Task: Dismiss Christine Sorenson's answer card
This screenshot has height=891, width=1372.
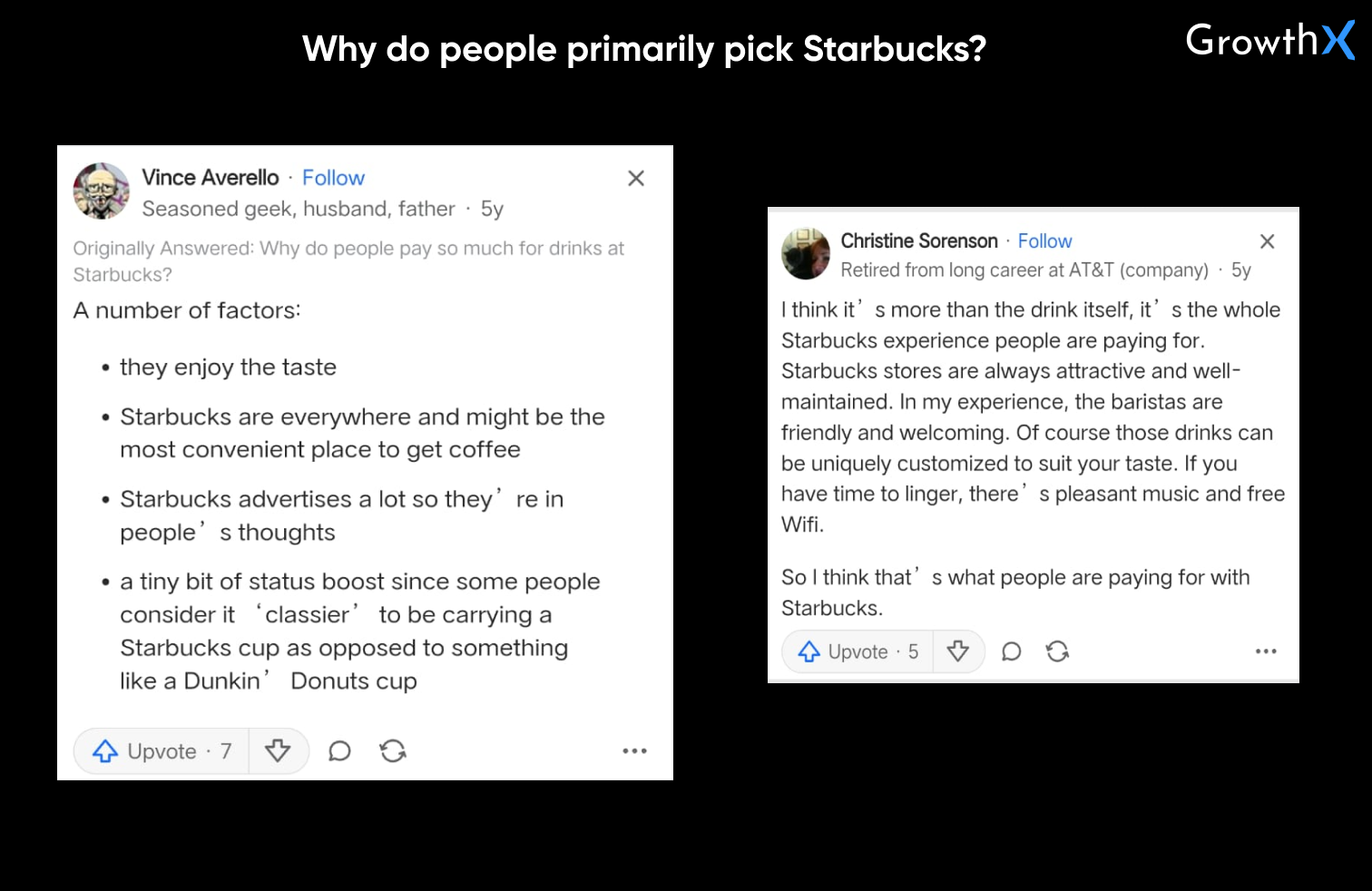Action: coord(1268,241)
